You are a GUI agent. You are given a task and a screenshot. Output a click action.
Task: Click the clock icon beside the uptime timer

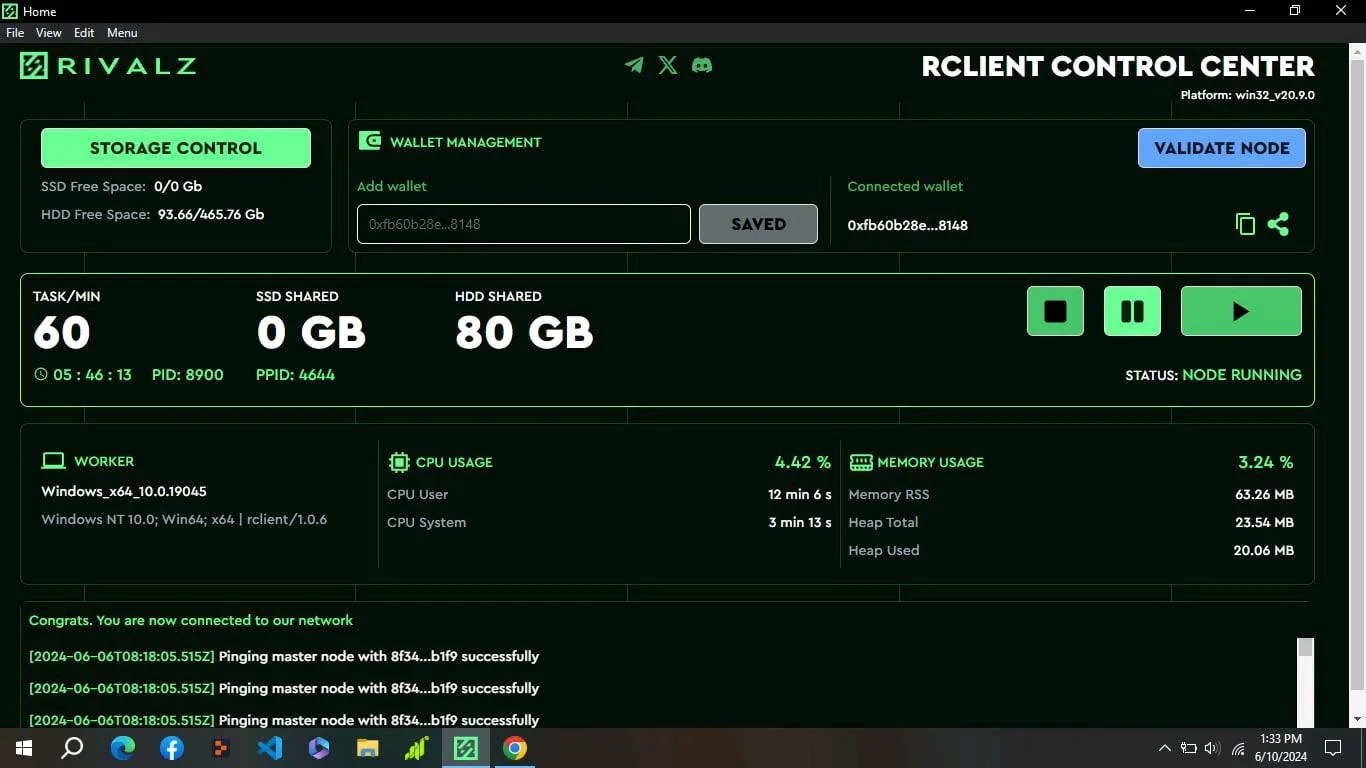40,375
